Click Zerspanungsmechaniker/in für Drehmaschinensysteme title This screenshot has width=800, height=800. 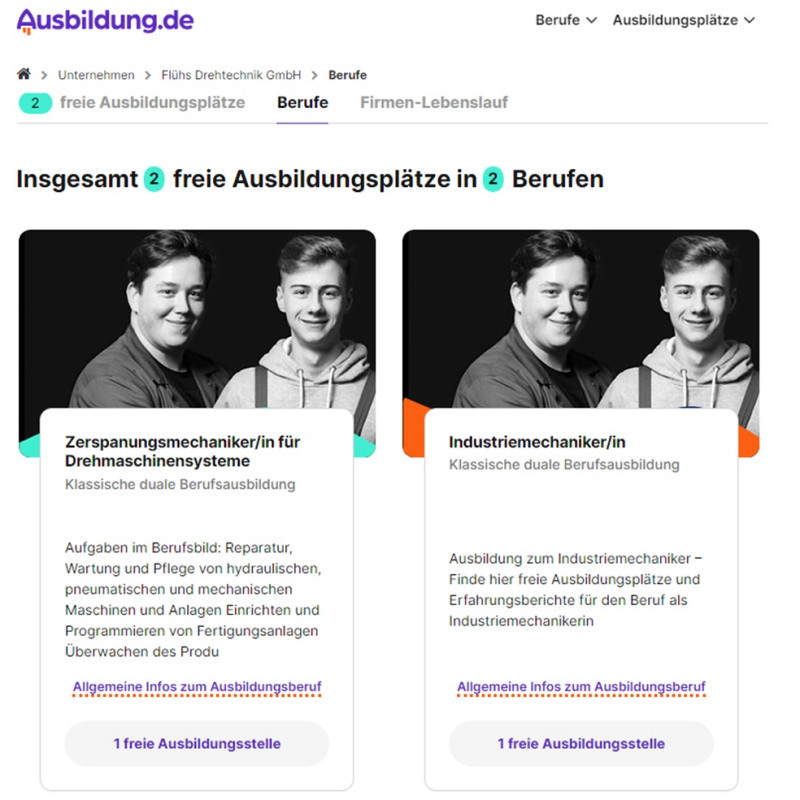(183, 452)
